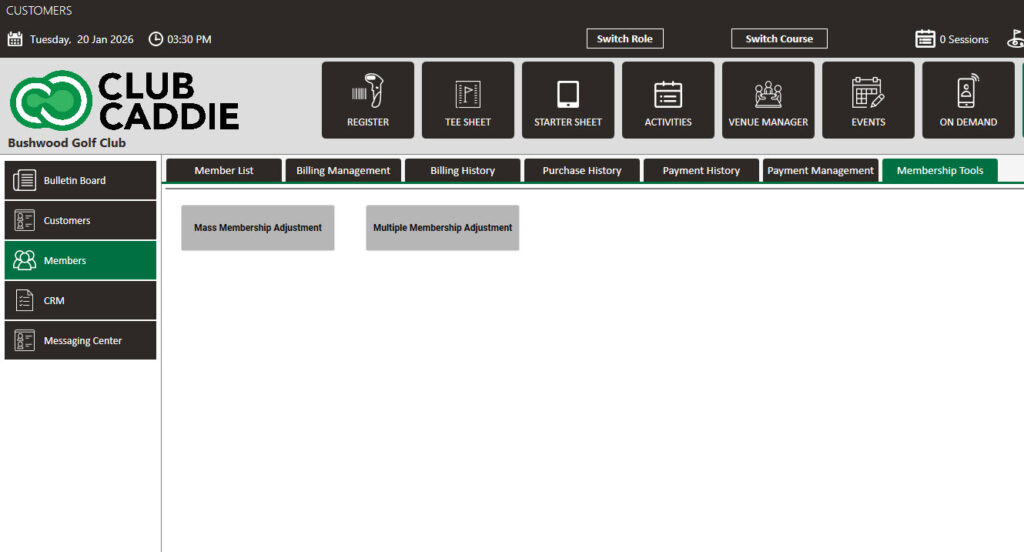Open Messaging Center in the sidebar
Image resolution: width=1024 pixels, height=552 pixels.
(80, 341)
